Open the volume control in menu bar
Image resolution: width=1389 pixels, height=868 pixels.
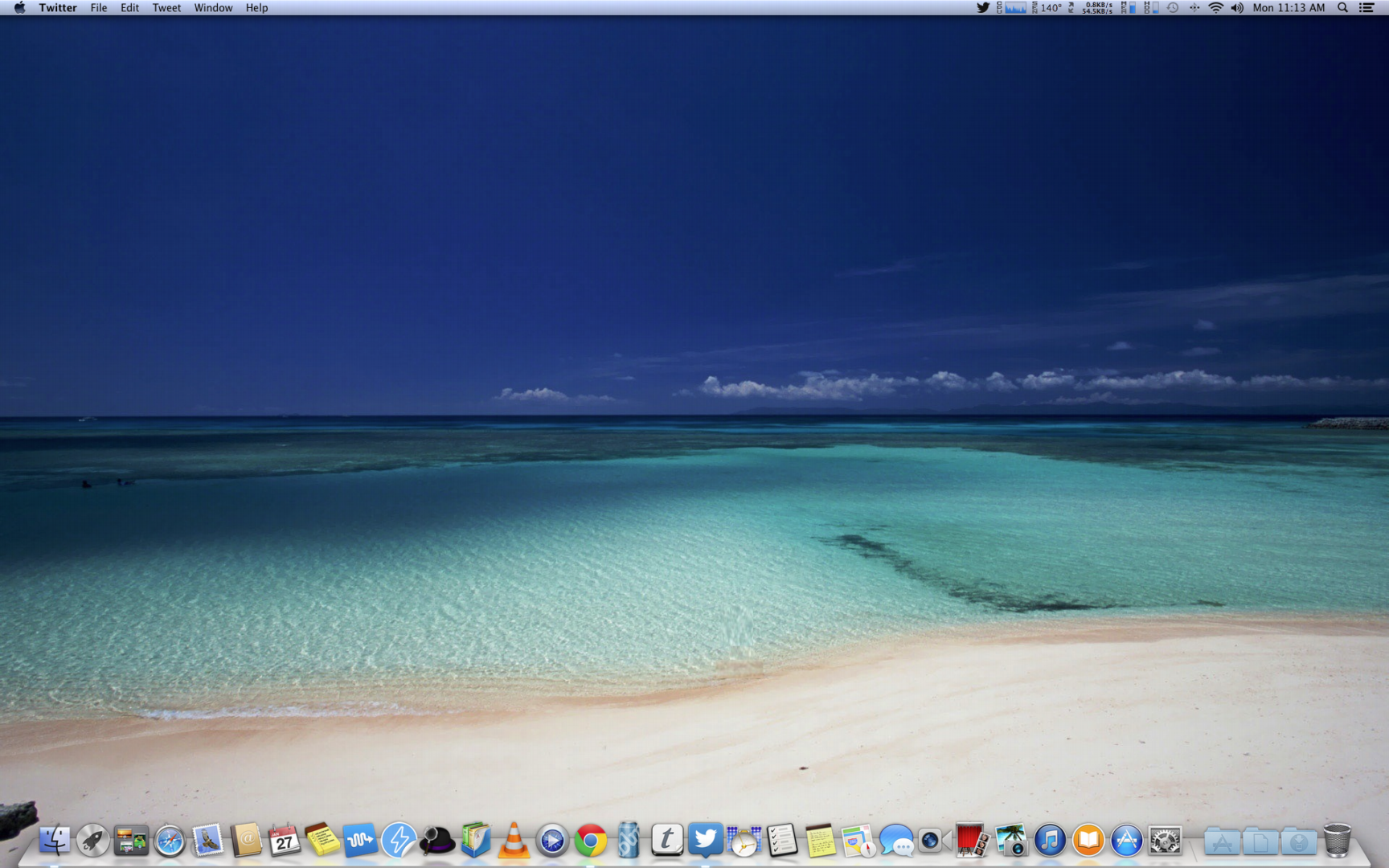[x=1237, y=8]
